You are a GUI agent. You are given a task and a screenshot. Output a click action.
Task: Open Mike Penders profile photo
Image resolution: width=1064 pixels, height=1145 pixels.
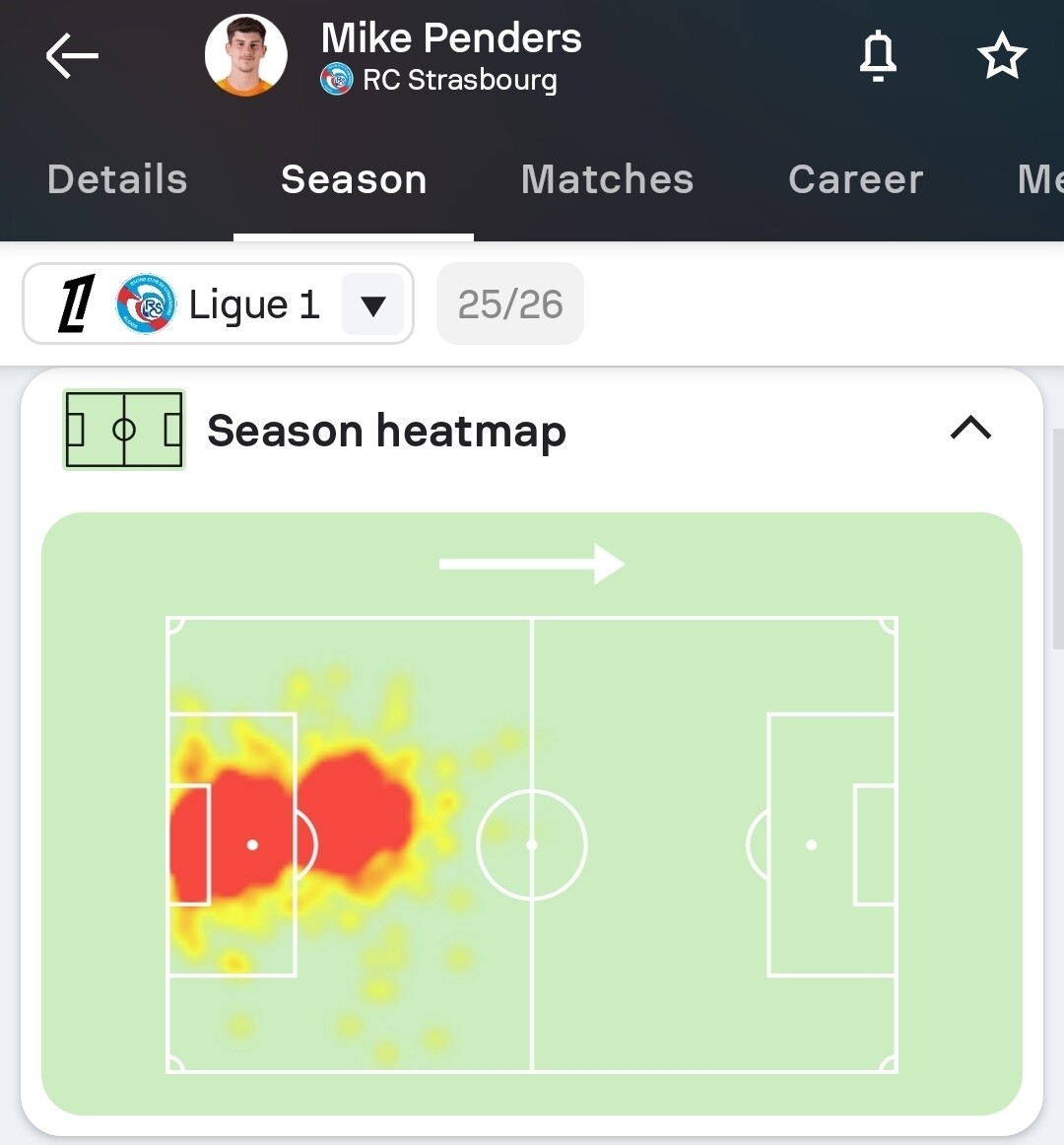point(246,55)
